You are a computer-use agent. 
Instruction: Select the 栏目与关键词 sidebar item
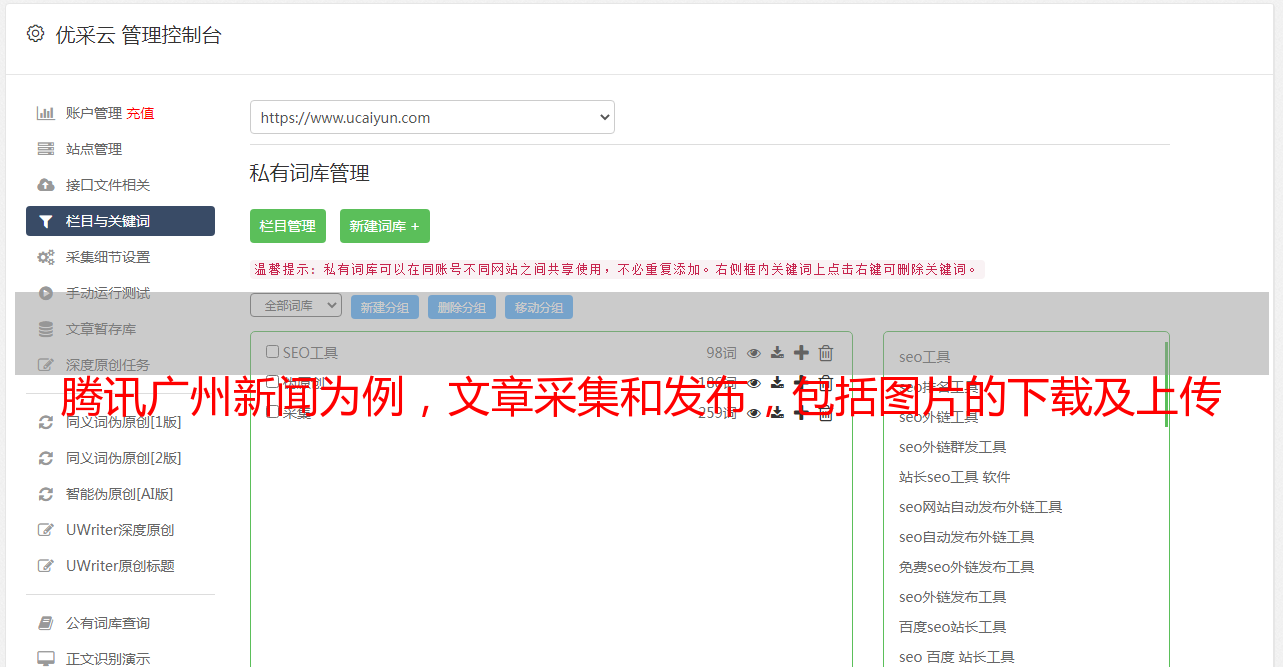[120, 221]
